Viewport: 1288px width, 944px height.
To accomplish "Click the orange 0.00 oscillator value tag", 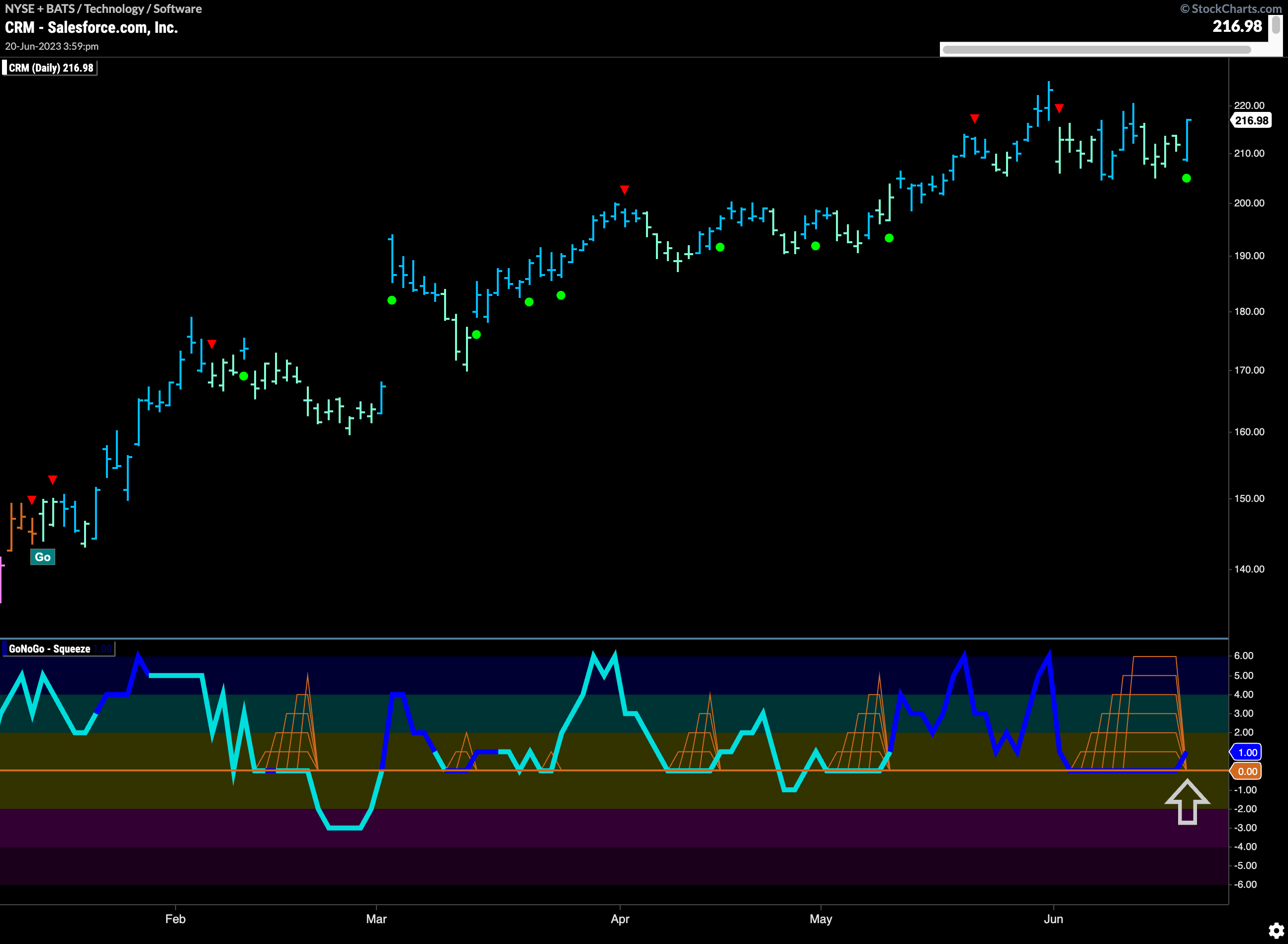I will click(1246, 771).
